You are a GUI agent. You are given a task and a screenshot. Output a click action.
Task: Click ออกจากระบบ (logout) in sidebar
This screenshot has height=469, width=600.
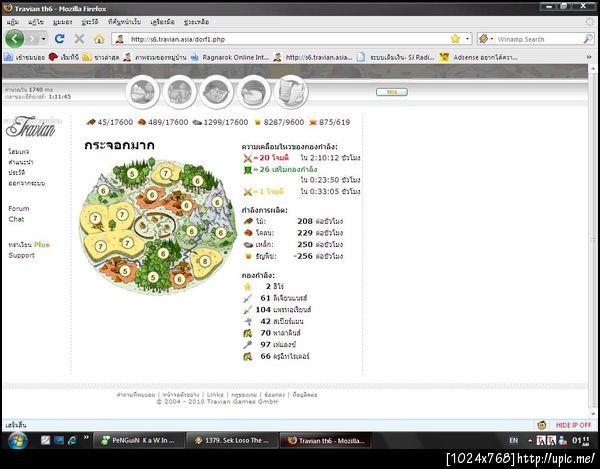26,183
